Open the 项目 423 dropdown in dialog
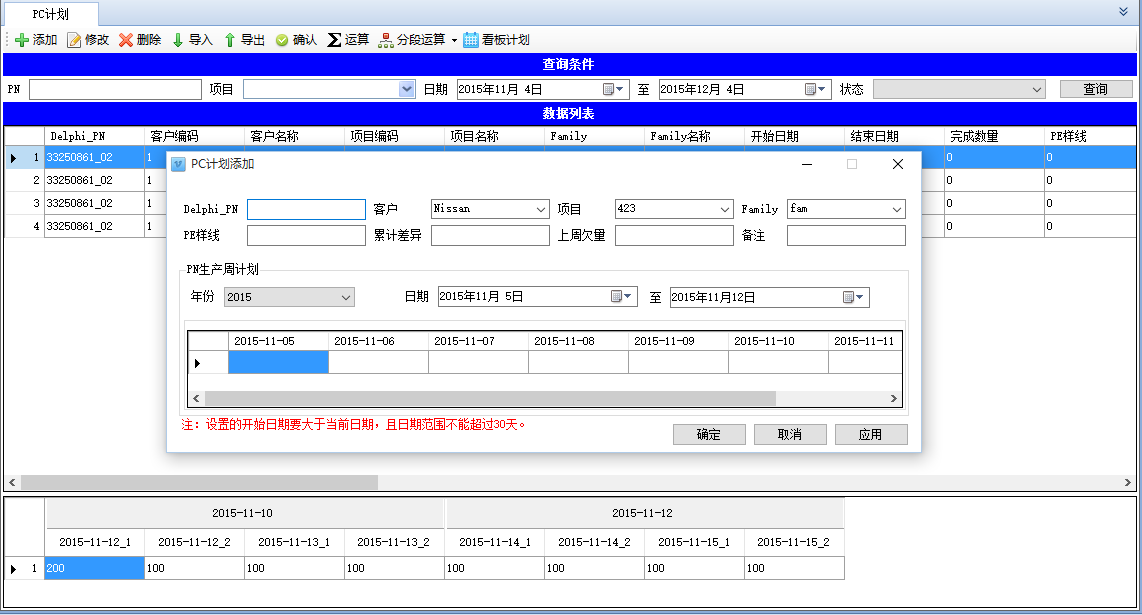Image resolution: width=1142 pixels, height=615 pixels. (x=725, y=210)
